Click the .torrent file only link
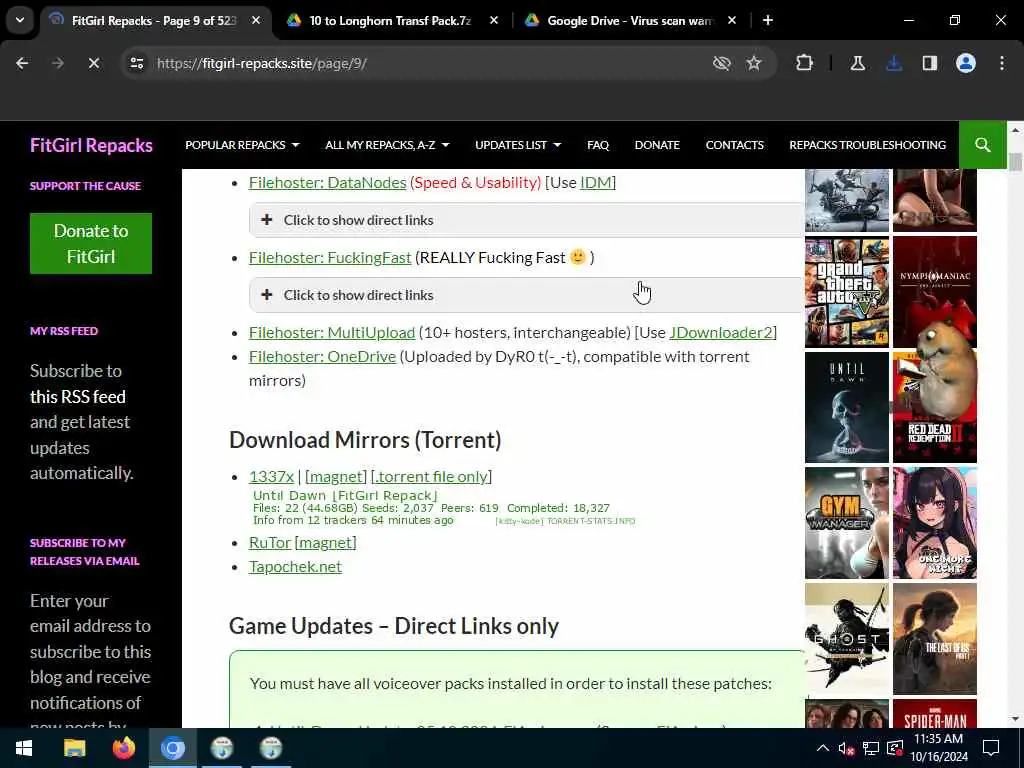1024x768 pixels. click(431, 477)
